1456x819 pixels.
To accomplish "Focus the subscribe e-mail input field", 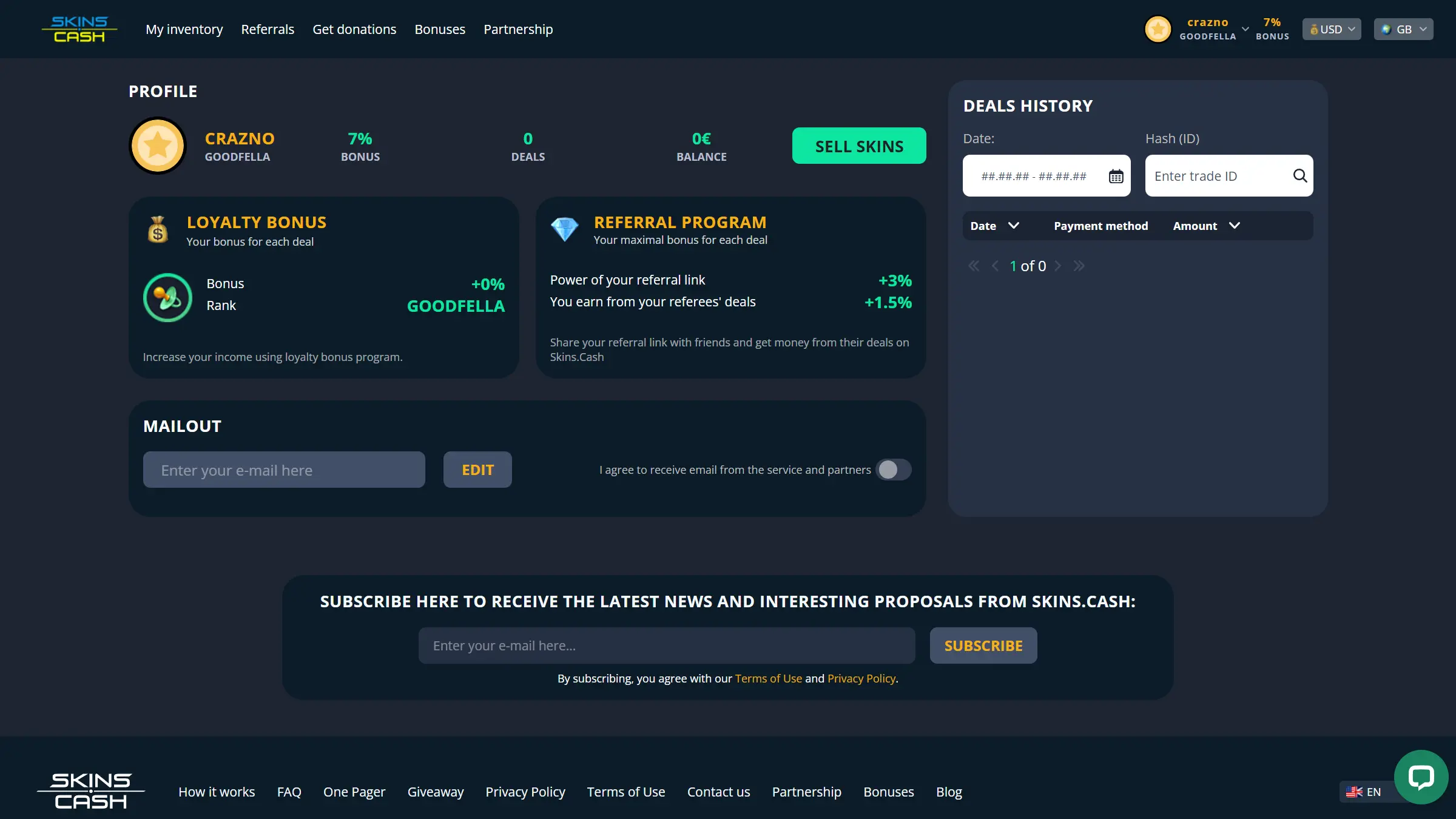I will [x=667, y=645].
